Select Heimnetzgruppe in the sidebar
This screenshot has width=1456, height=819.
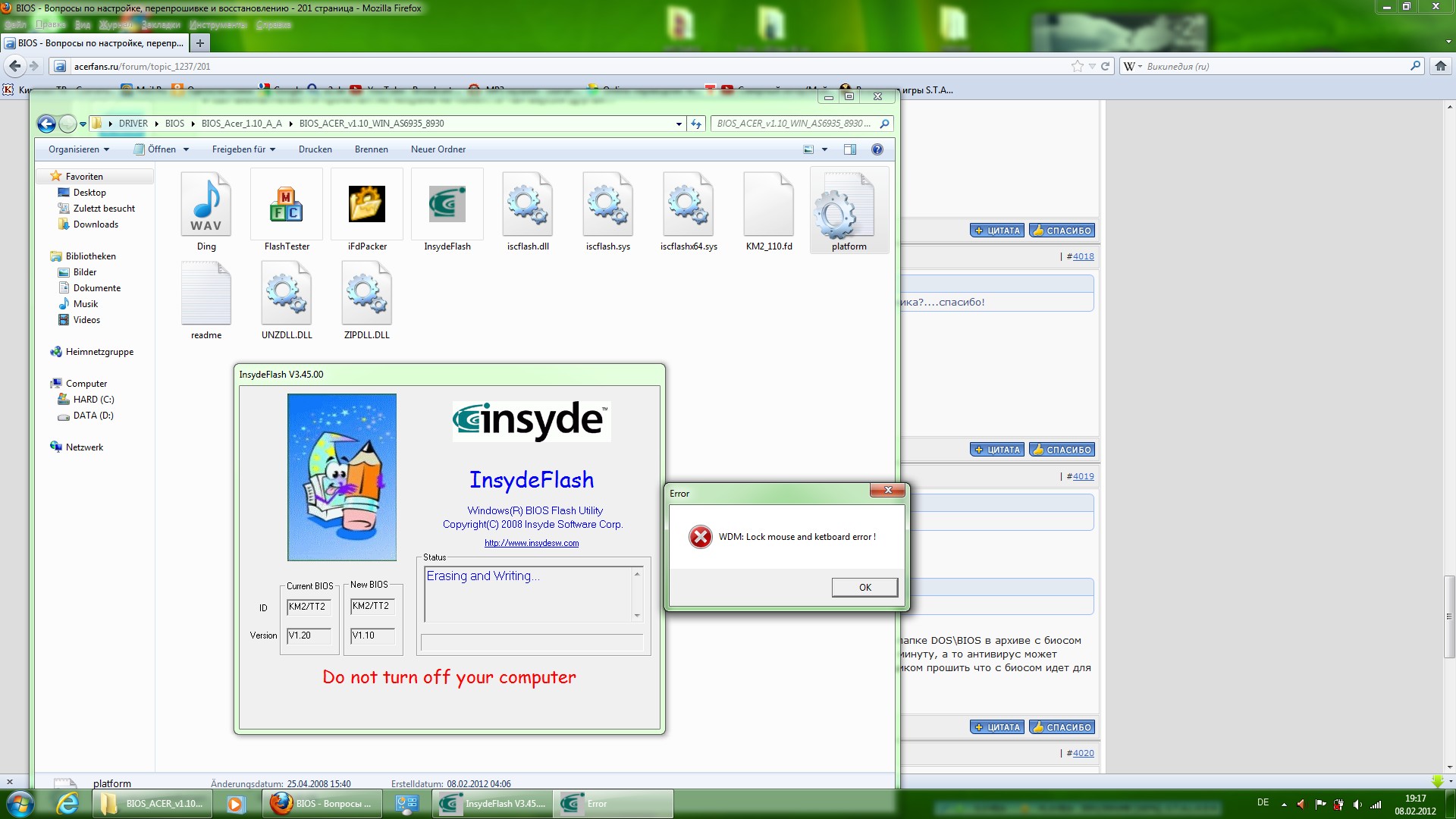(x=99, y=352)
